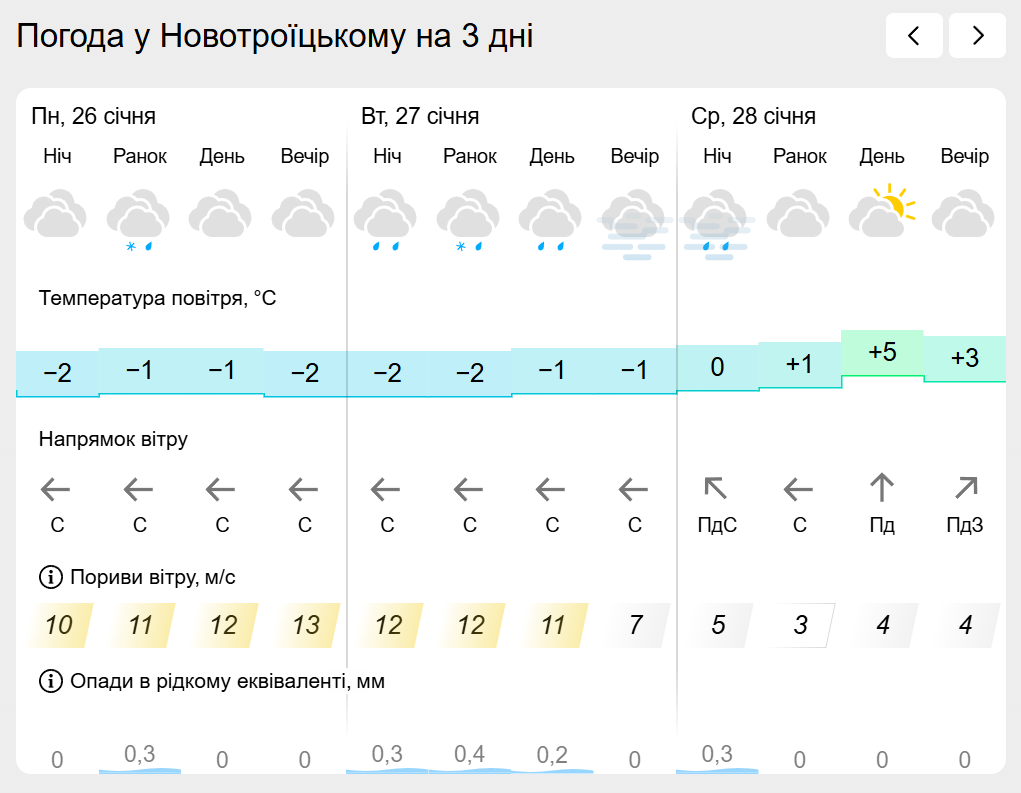Screen dimensions: 1021x793
Task: Click info icon beside wind gusts label
Action: pyautogui.click(x=50, y=577)
